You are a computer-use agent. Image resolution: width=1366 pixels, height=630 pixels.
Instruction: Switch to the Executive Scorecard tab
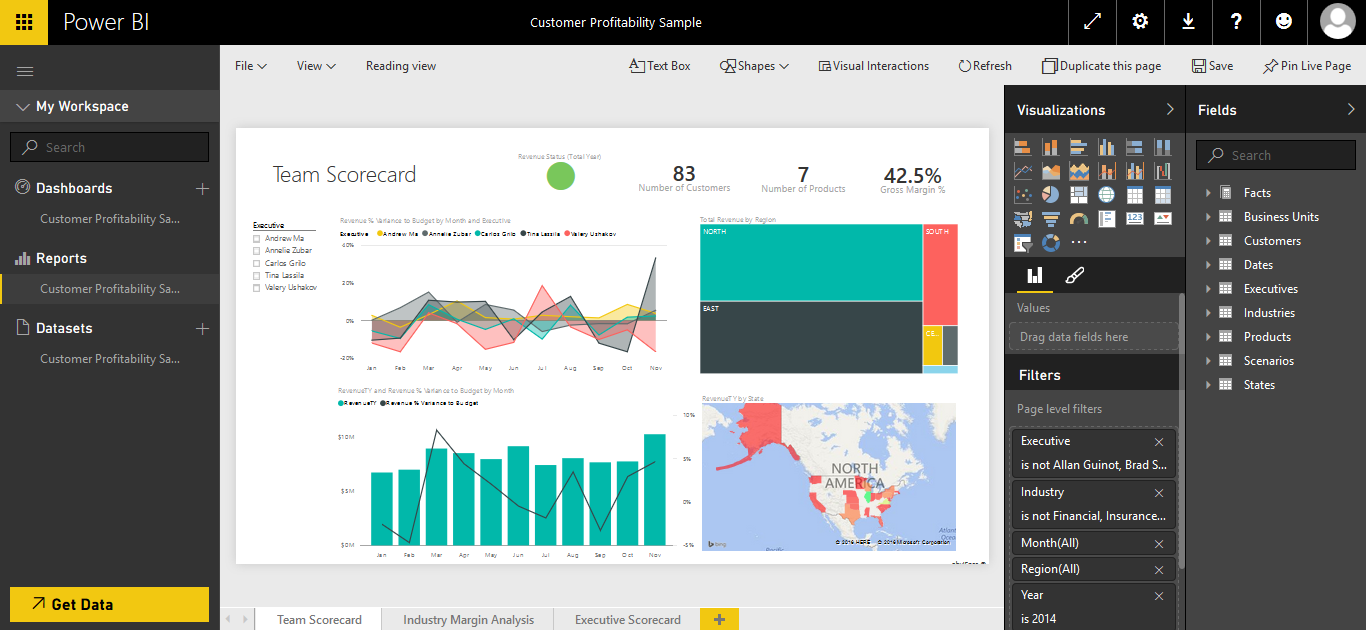tap(628, 619)
